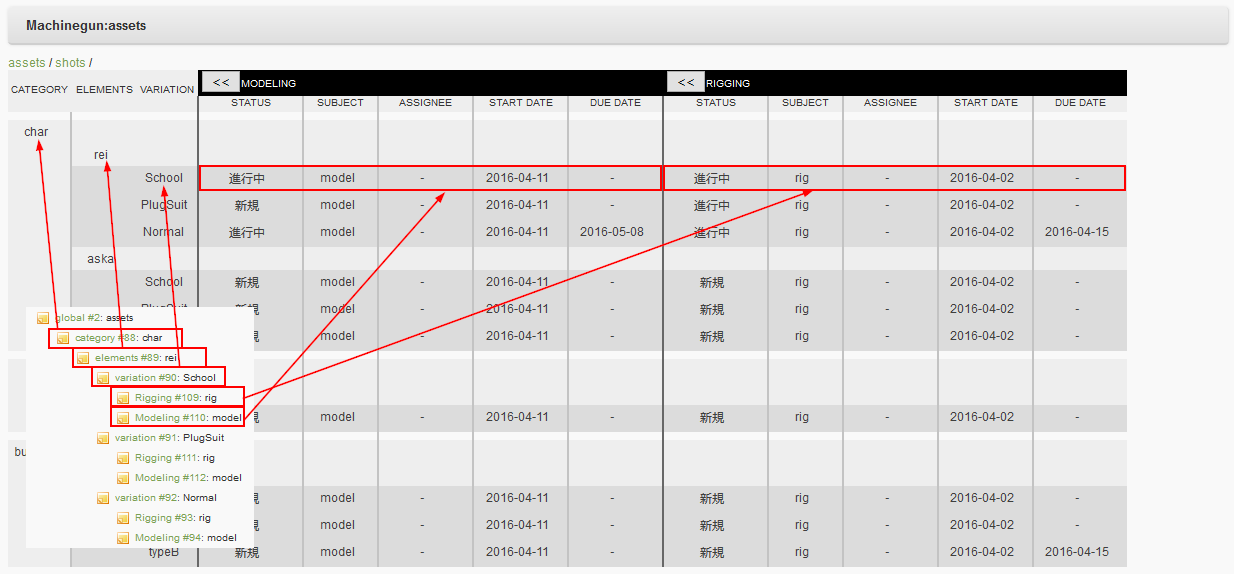Click the icon beside variation #92: Normal
This screenshot has width=1234, height=574.
tap(103, 498)
